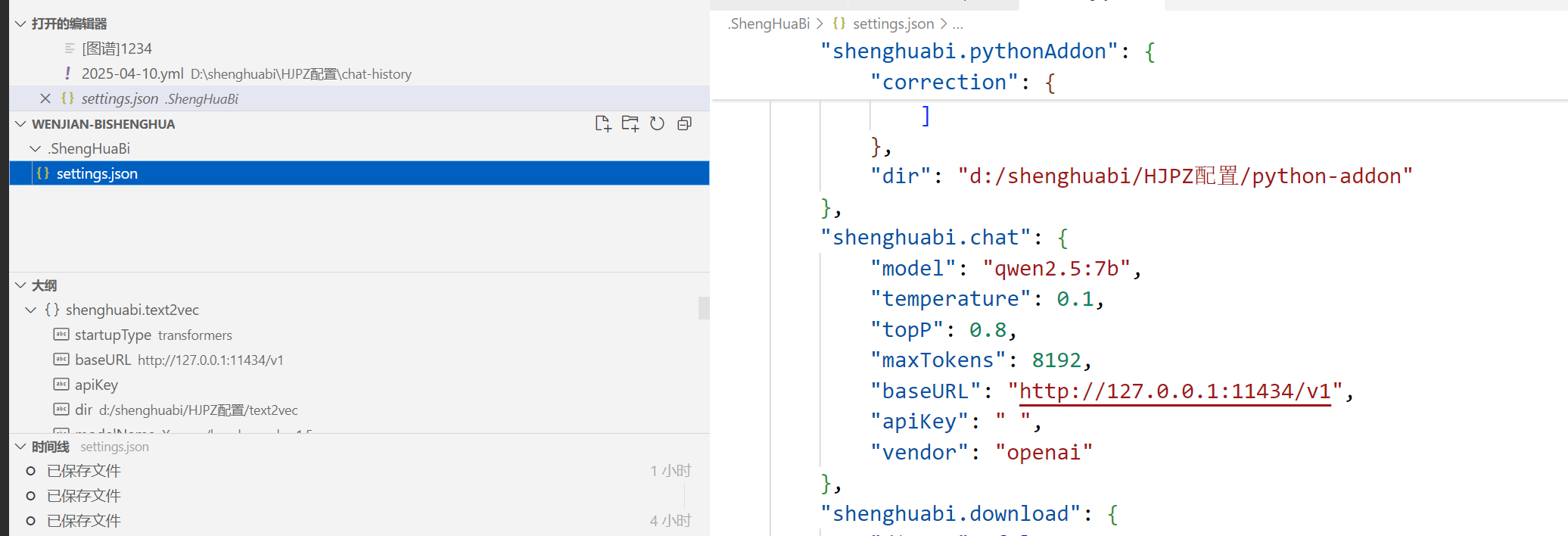Select baseURL symbol in outline
The image size is (1568, 536).
click(103, 360)
